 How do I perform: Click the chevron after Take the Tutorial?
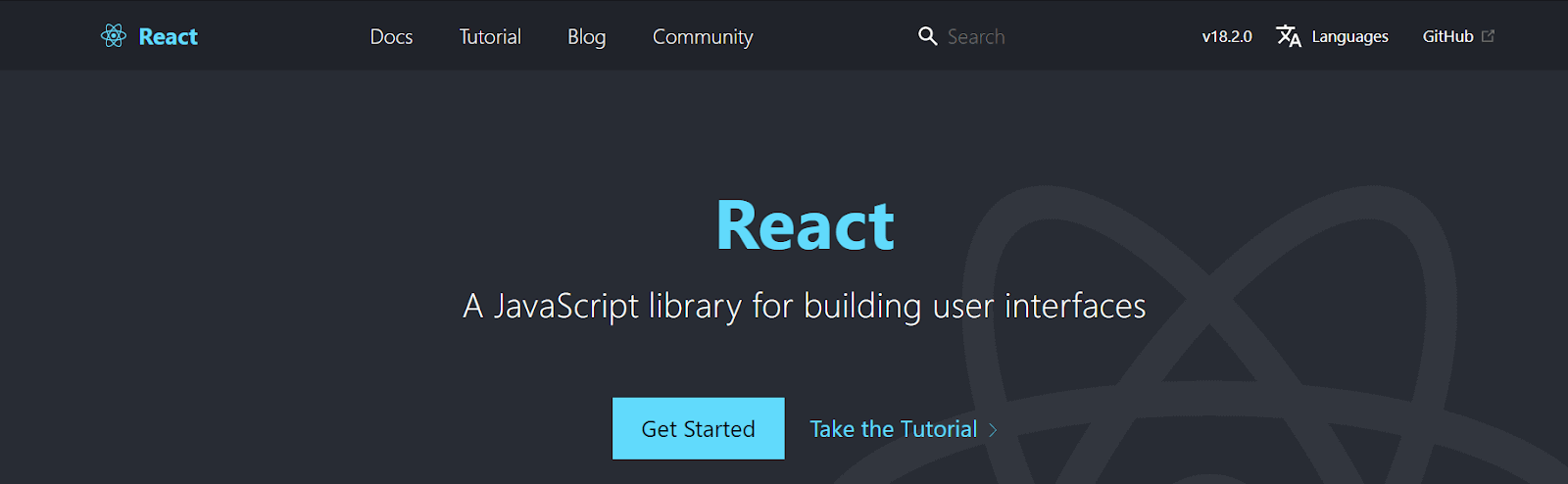coord(993,430)
